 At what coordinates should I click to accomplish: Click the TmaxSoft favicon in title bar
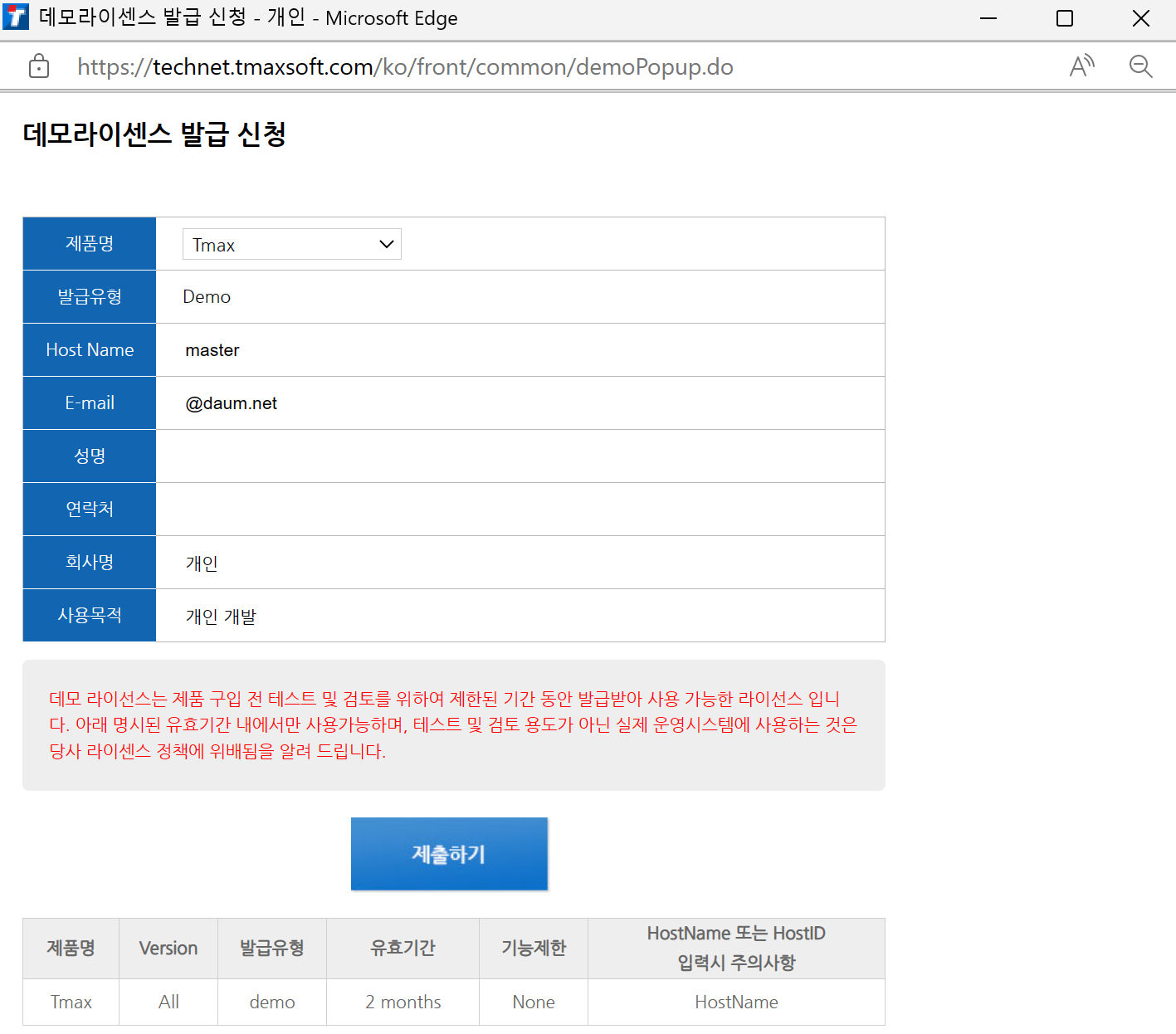[16, 17]
